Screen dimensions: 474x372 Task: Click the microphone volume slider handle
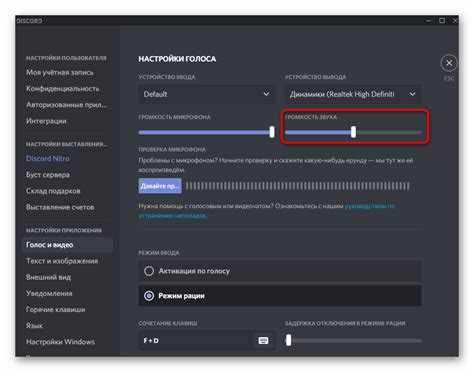pos(272,132)
